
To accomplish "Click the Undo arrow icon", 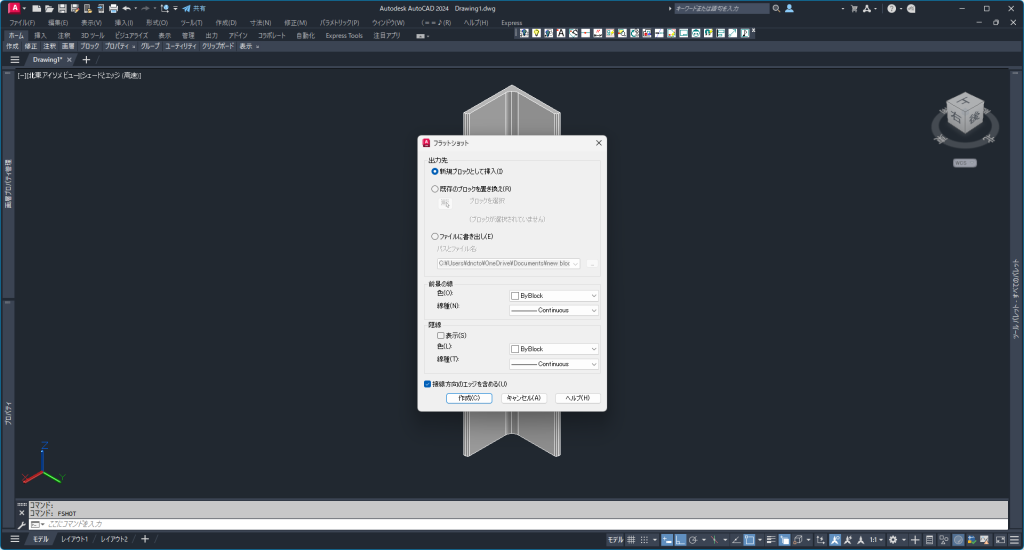I will [x=127, y=8].
